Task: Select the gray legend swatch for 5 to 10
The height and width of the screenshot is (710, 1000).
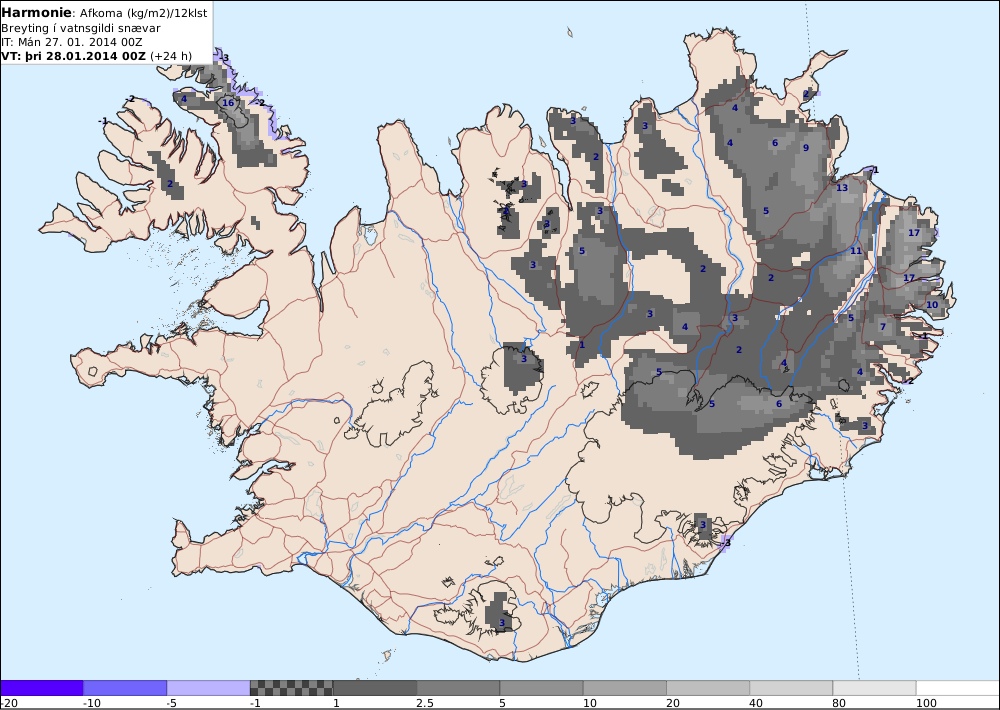Action: pos(541,688)
